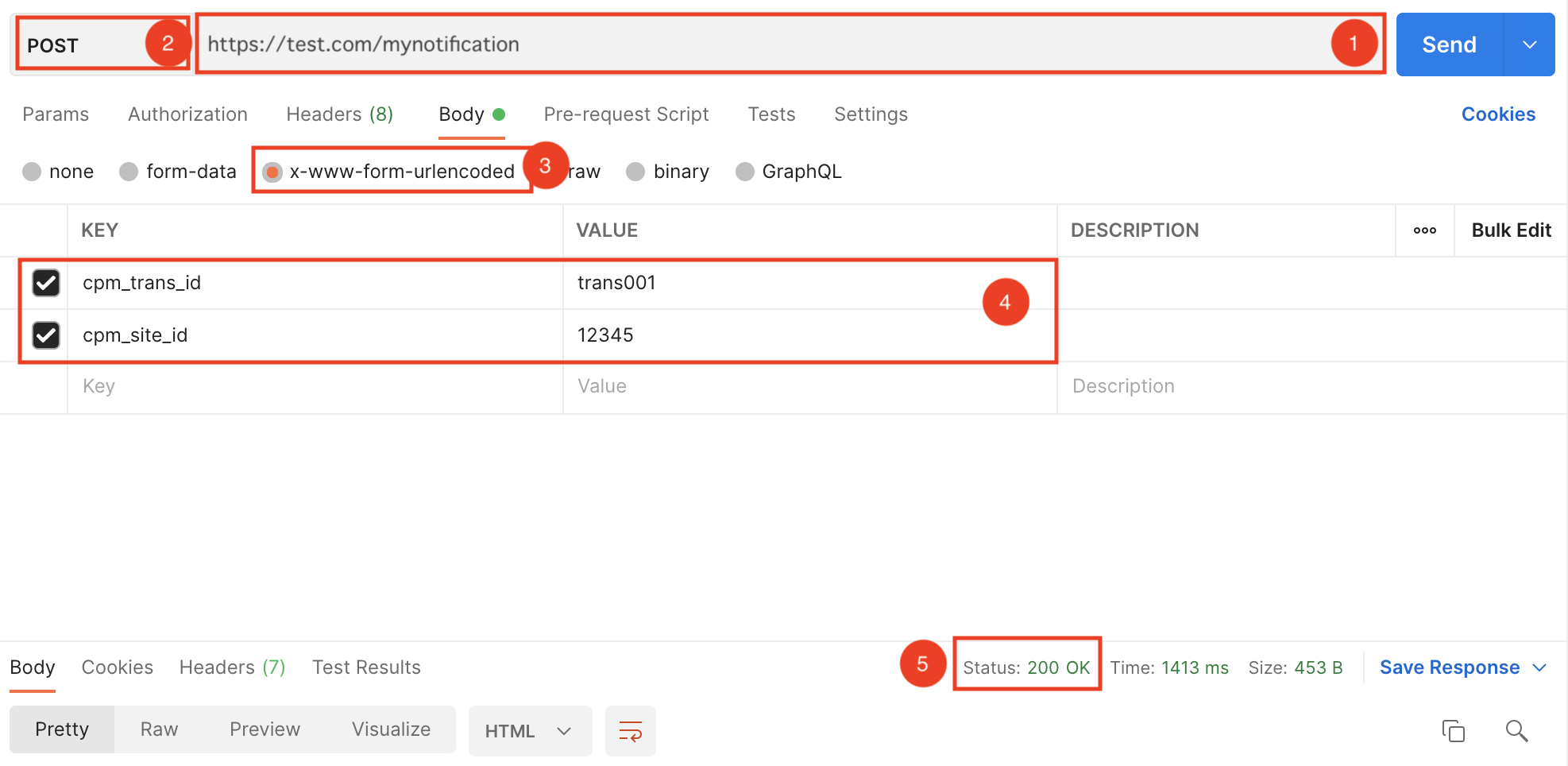Select the GraphQL body type radio
Image resolution: width=1568 pixels, height=766 pixels.
coord(745,172)
